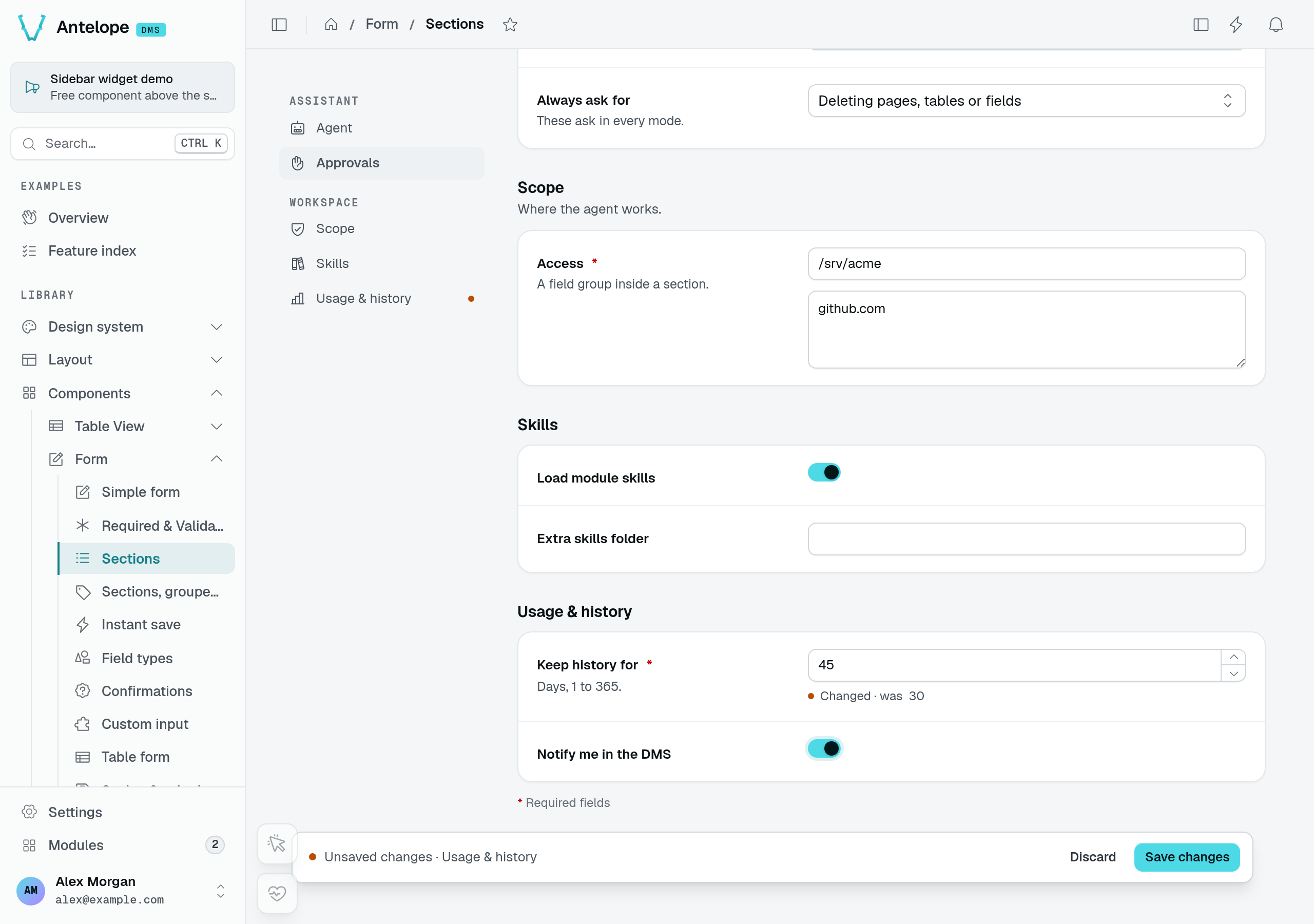Screen dimensions: 1314x924
Task: Jump to Scope in Workspace nav
Action: [382, 229]
